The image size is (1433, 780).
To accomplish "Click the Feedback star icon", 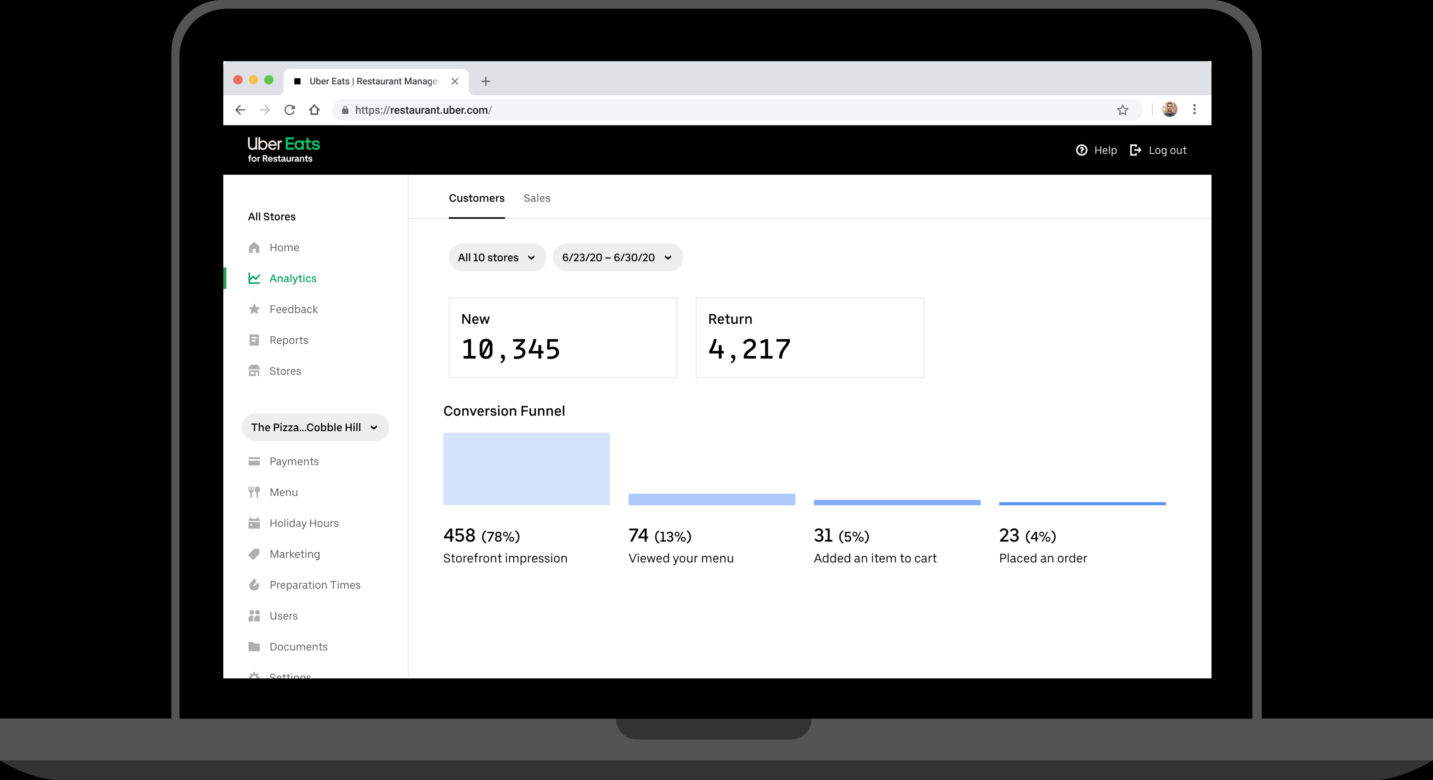I will tap(254, 309).
